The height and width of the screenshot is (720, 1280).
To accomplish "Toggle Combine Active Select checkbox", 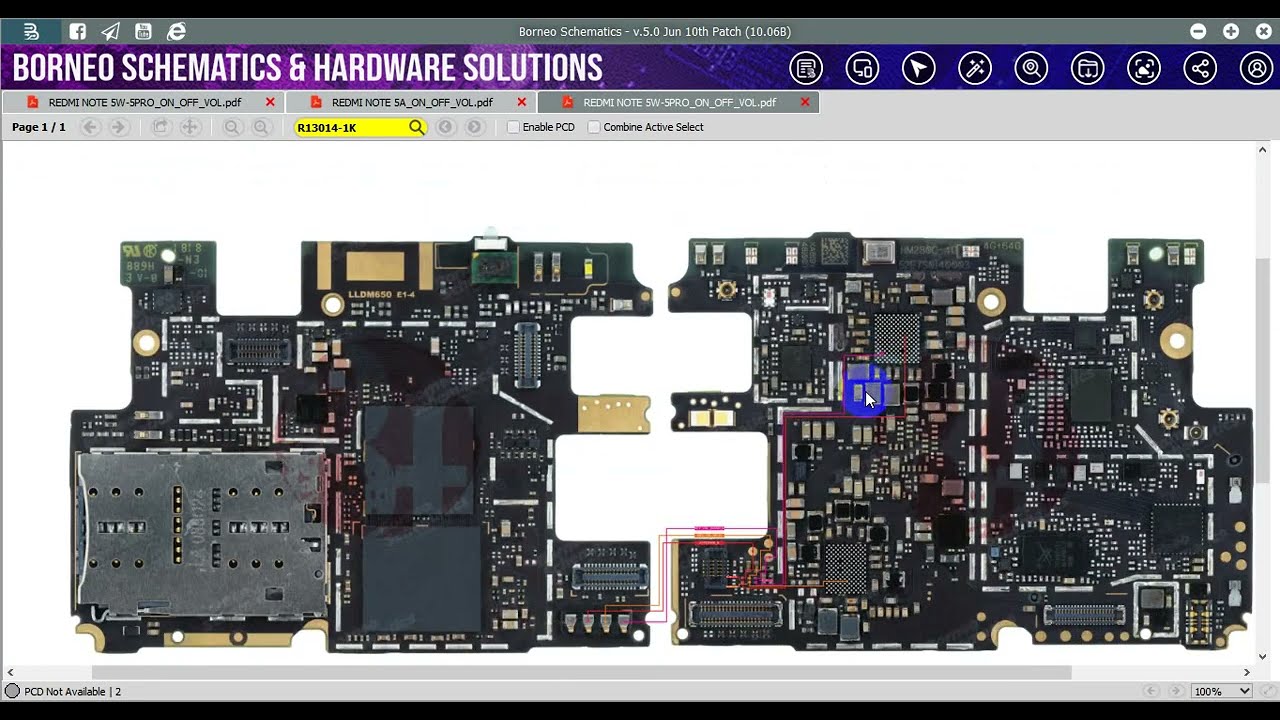I will click(594, 127).
